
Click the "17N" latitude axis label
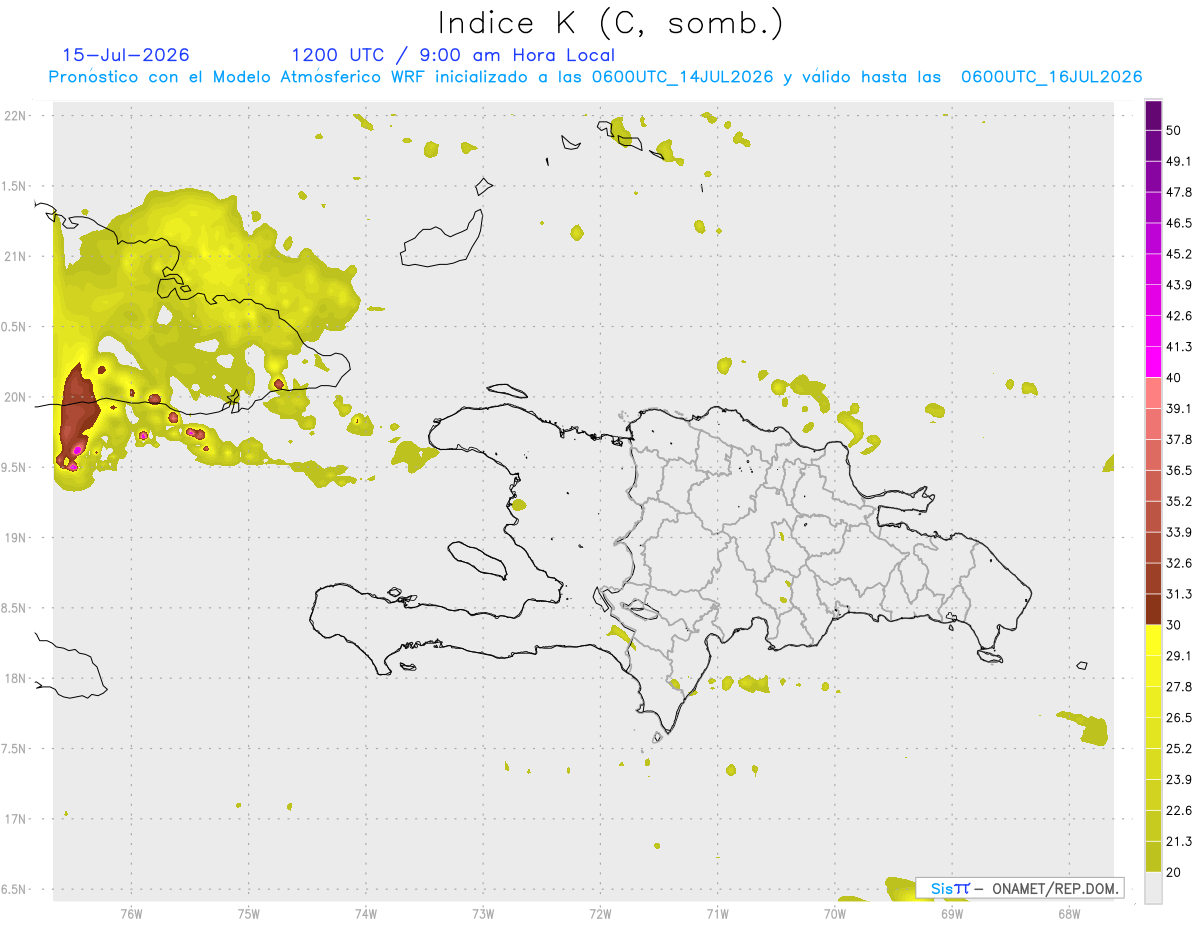17,819
